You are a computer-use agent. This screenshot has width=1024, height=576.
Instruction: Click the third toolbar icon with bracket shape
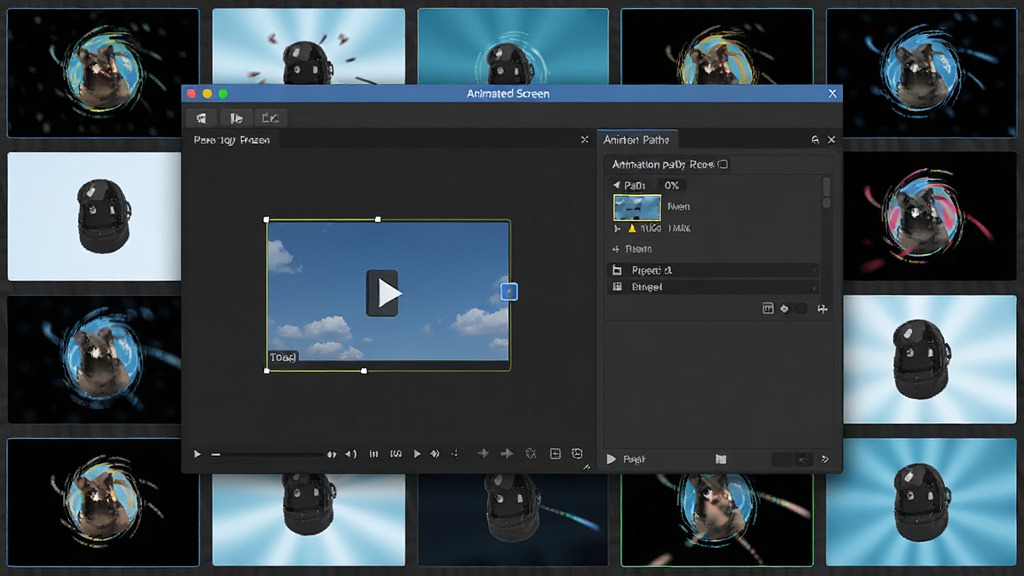click(x=270, y=118)
